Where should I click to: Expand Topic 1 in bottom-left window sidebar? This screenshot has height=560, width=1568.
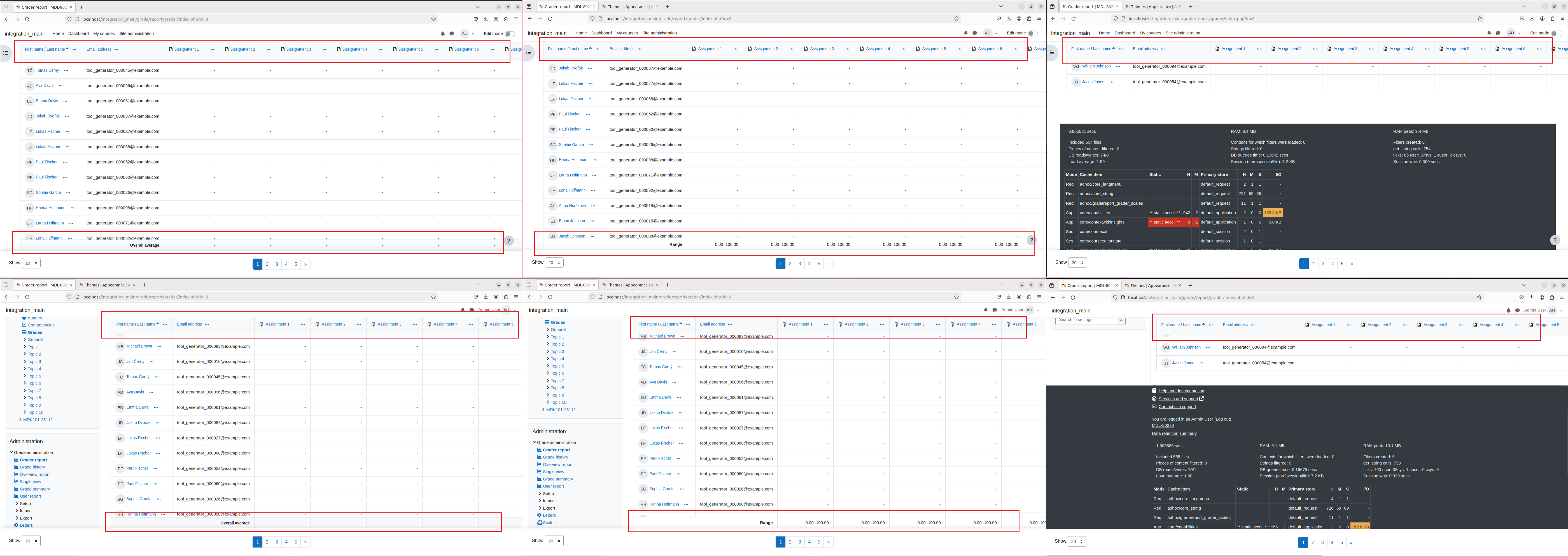point(25,347)
